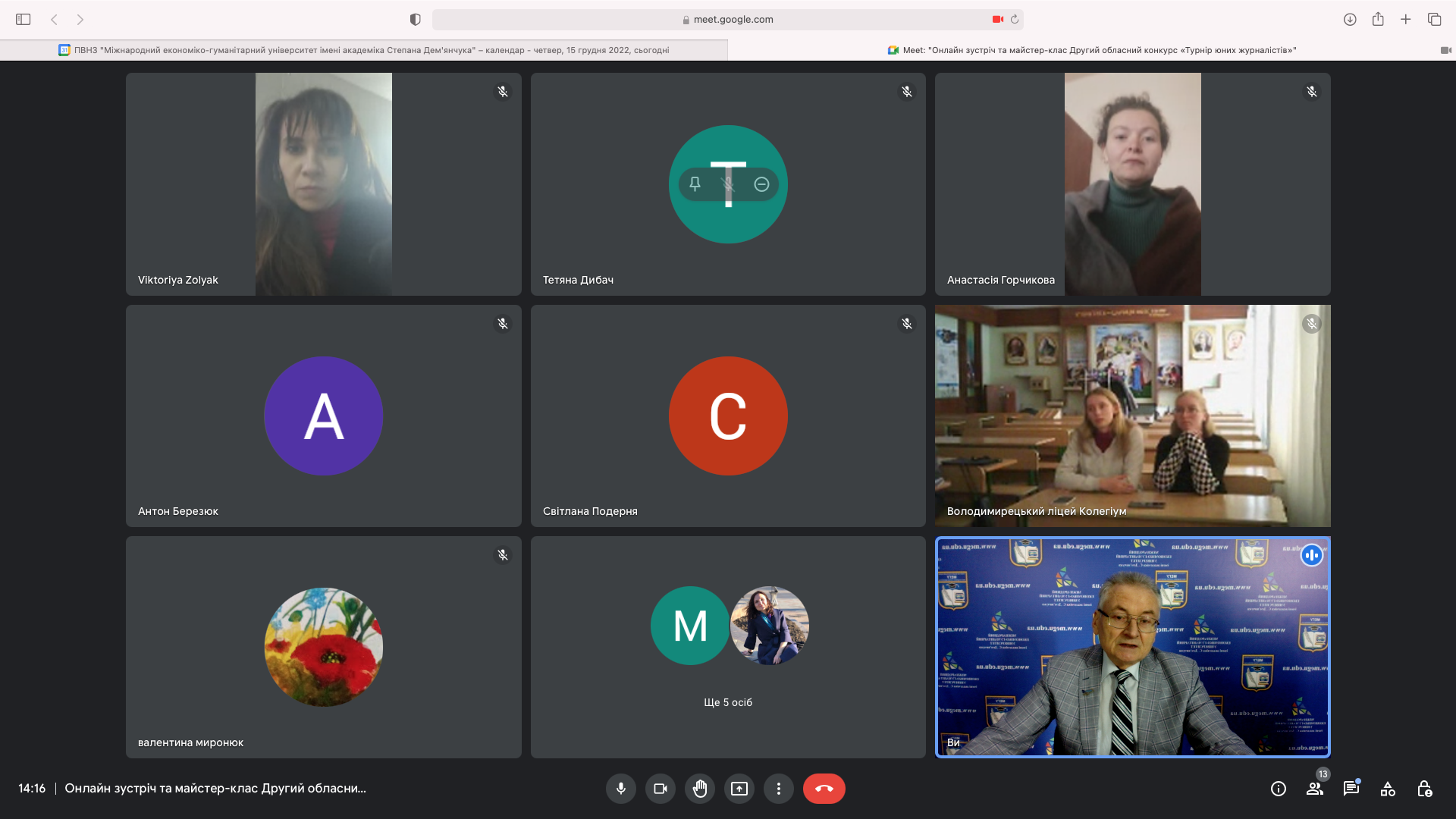Click the name label Світлана Подерня

(x=590, y=511)
